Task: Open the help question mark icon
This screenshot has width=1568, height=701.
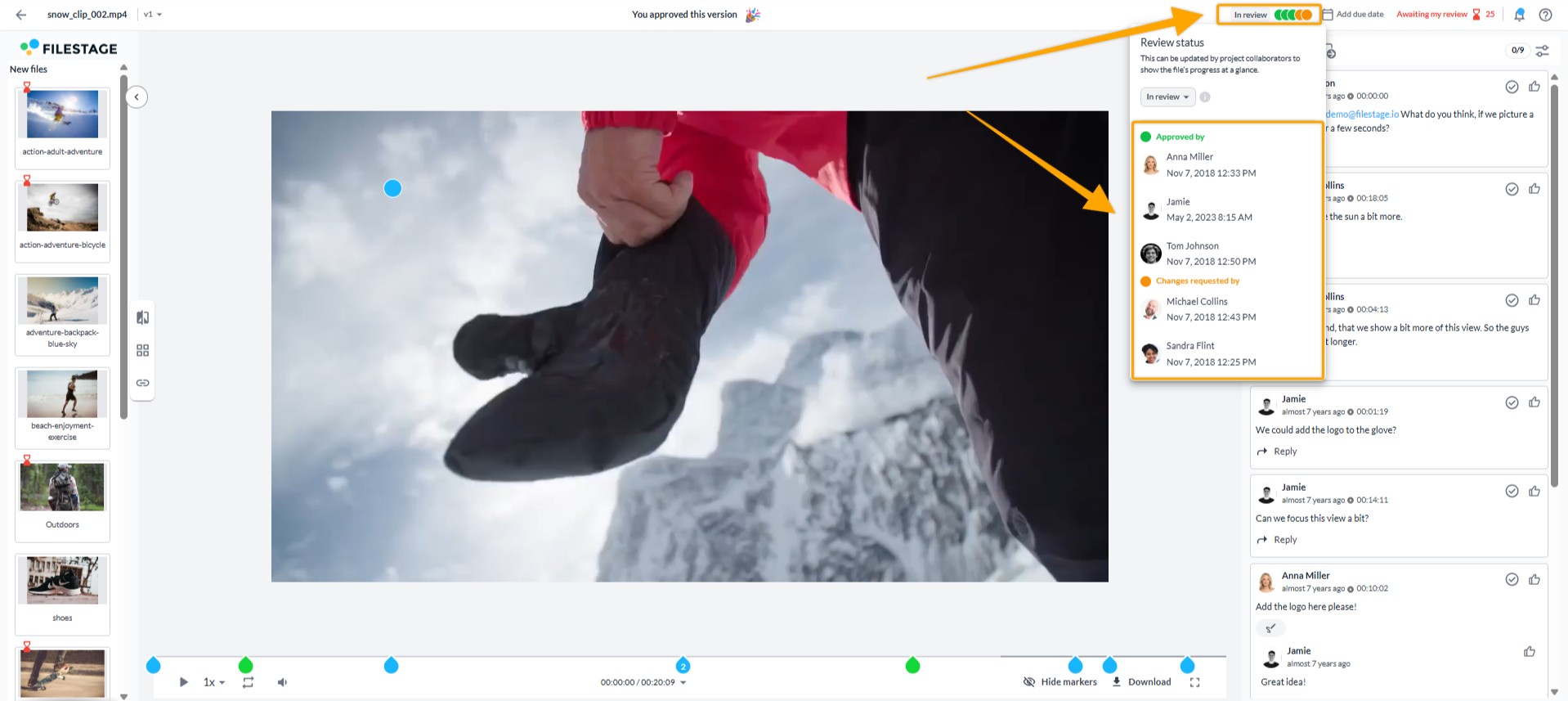Action: [1545, 15]
